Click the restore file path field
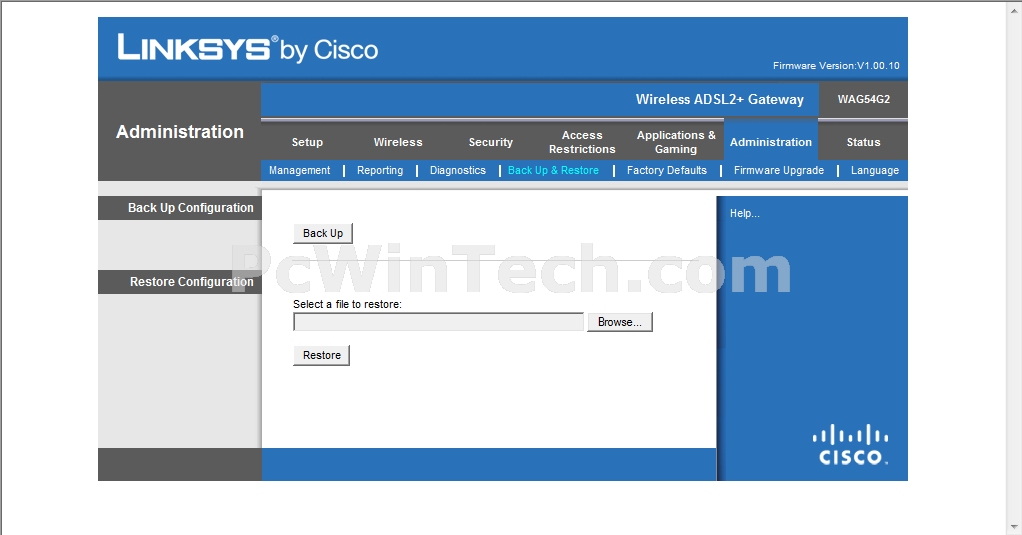1022x535 pixels. [439, 322]
